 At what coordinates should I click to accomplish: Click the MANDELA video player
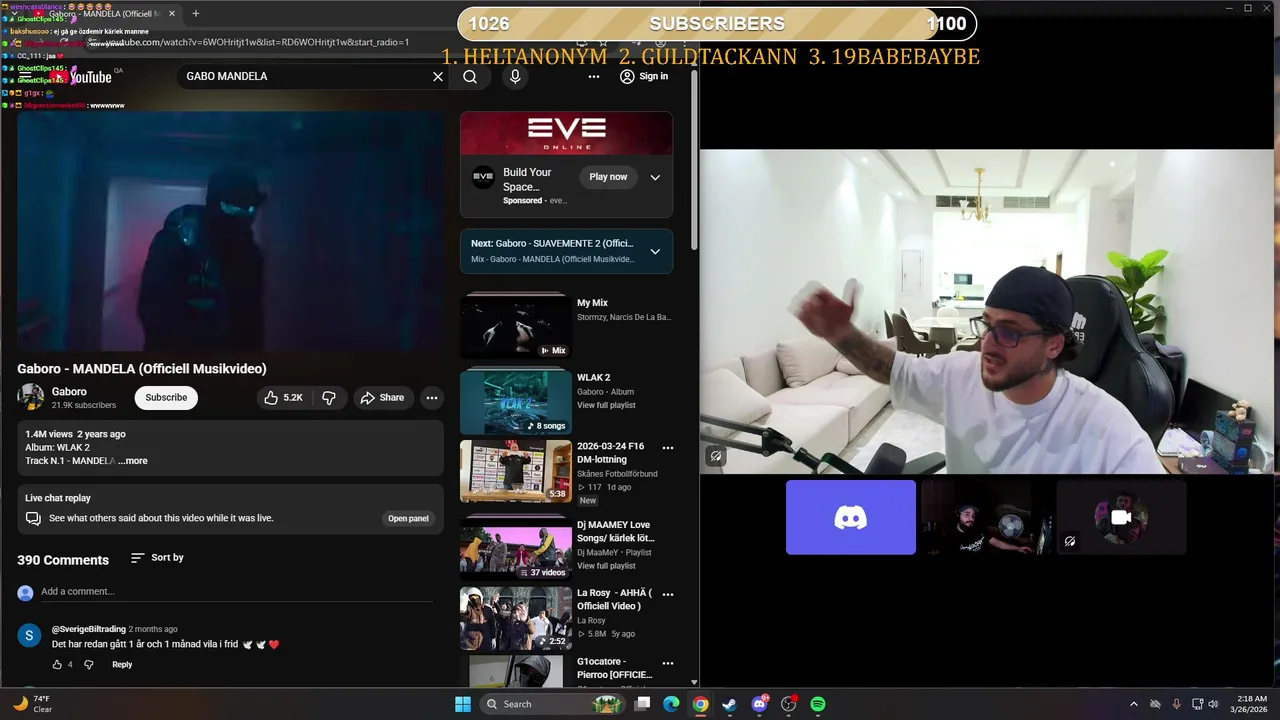tap(230, 231)
